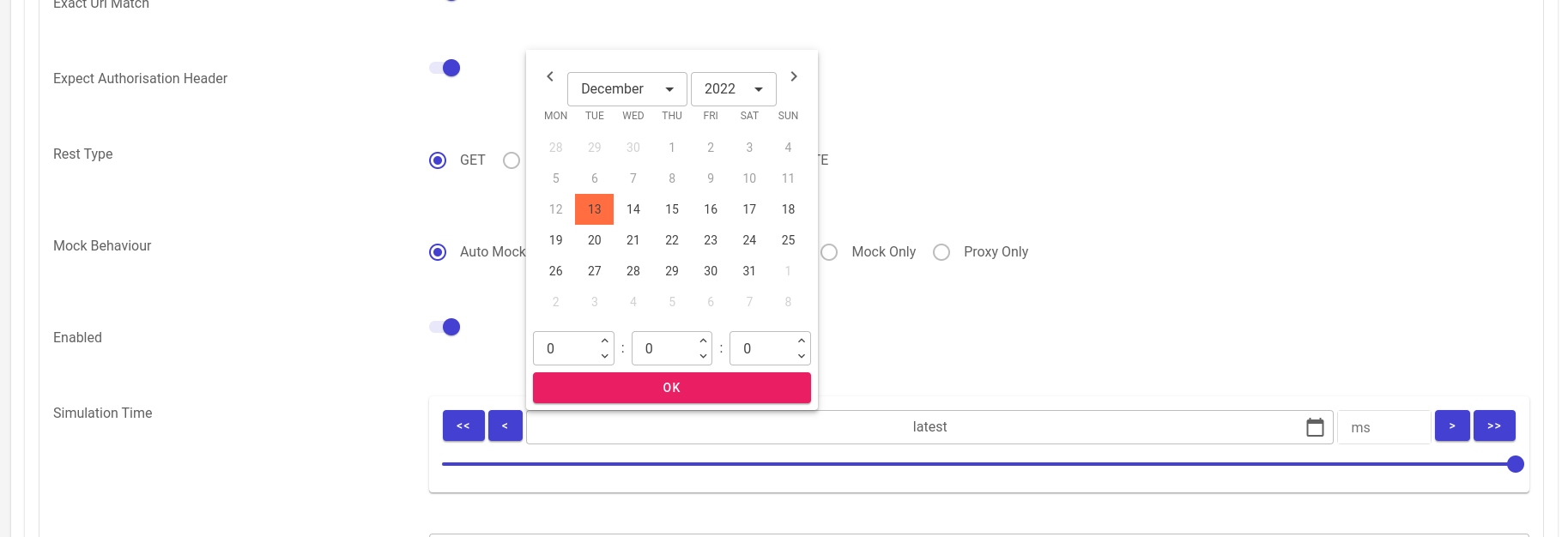Increase the hours spinner value
This screenshot has height=537, width=1568.
605,341
